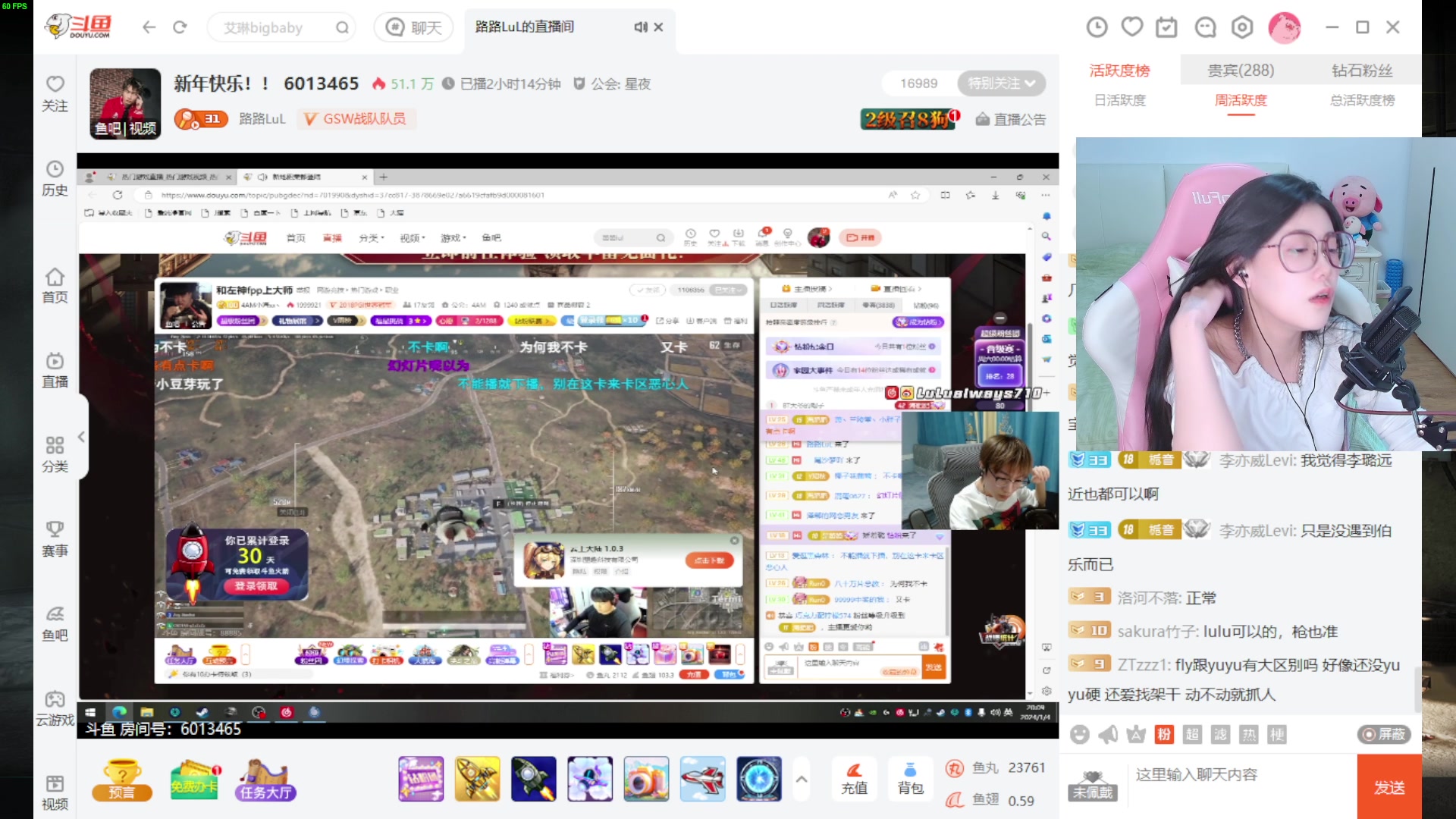Open the emoji picker in chat toolbar
The image size is (1456, 819).
coord(1080,734)
